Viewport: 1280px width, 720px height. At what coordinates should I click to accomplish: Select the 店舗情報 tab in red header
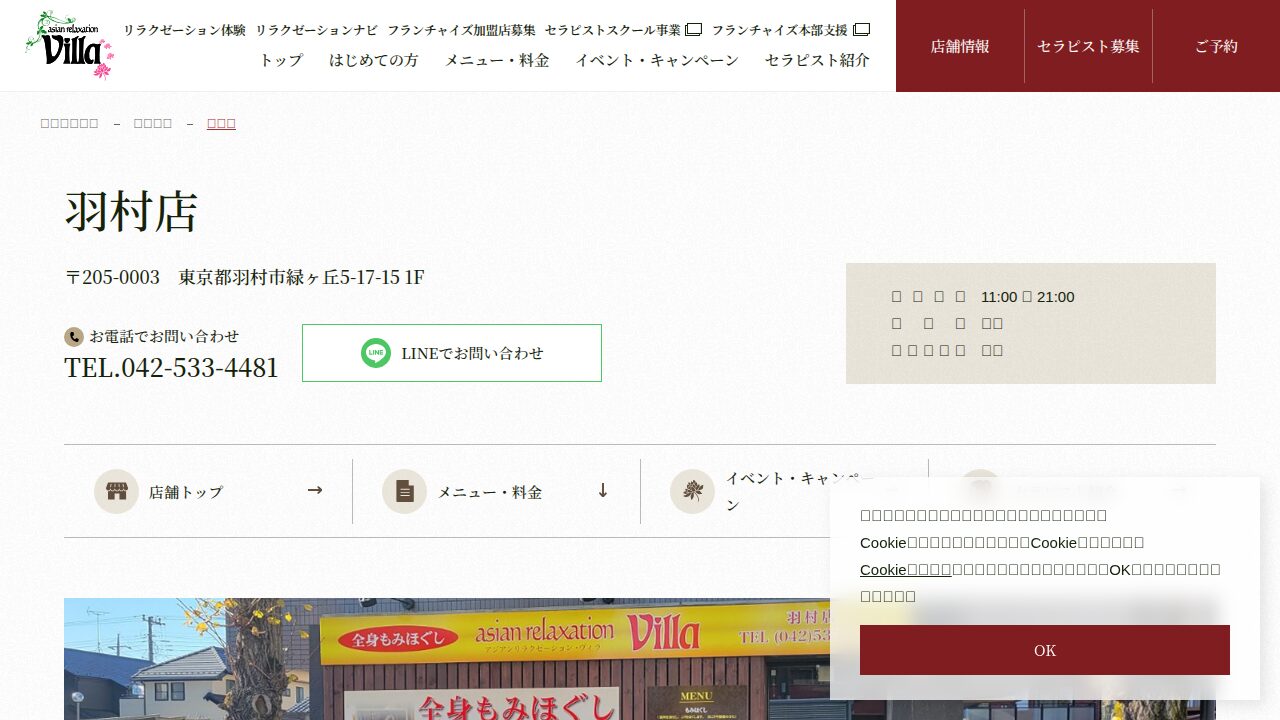[960, 46]
